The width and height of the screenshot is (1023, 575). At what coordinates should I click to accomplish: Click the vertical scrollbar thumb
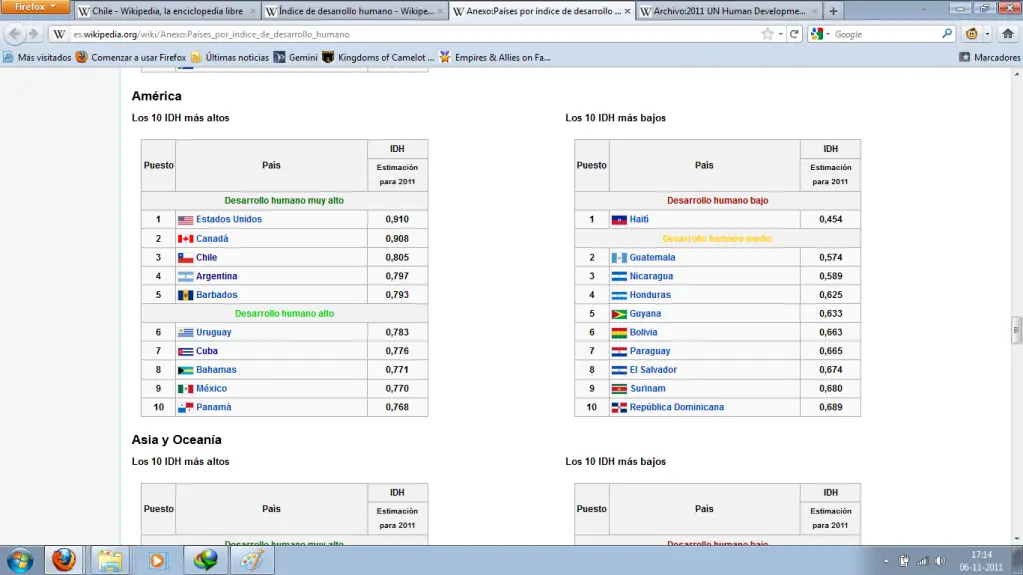click(x=1016, y=330)
